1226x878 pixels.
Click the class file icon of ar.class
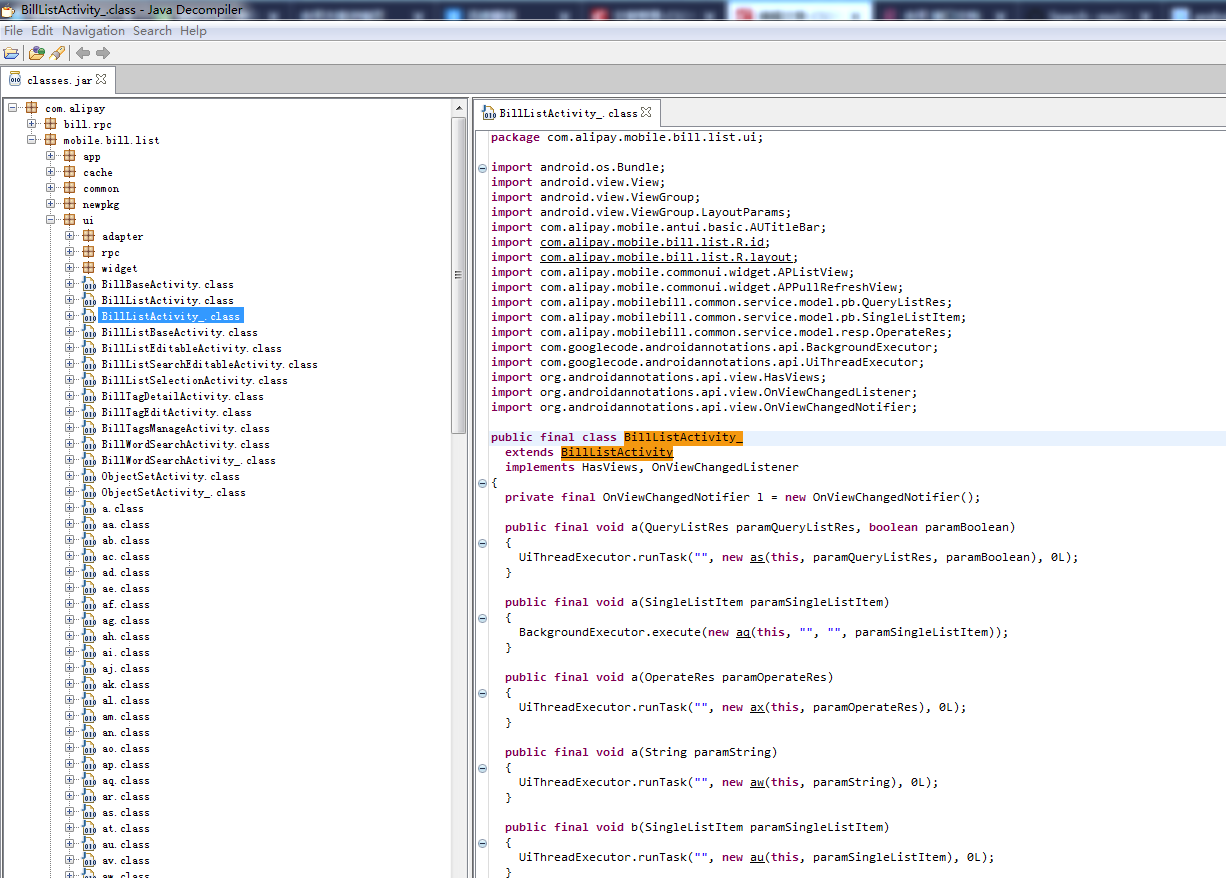tap(89, 796)
